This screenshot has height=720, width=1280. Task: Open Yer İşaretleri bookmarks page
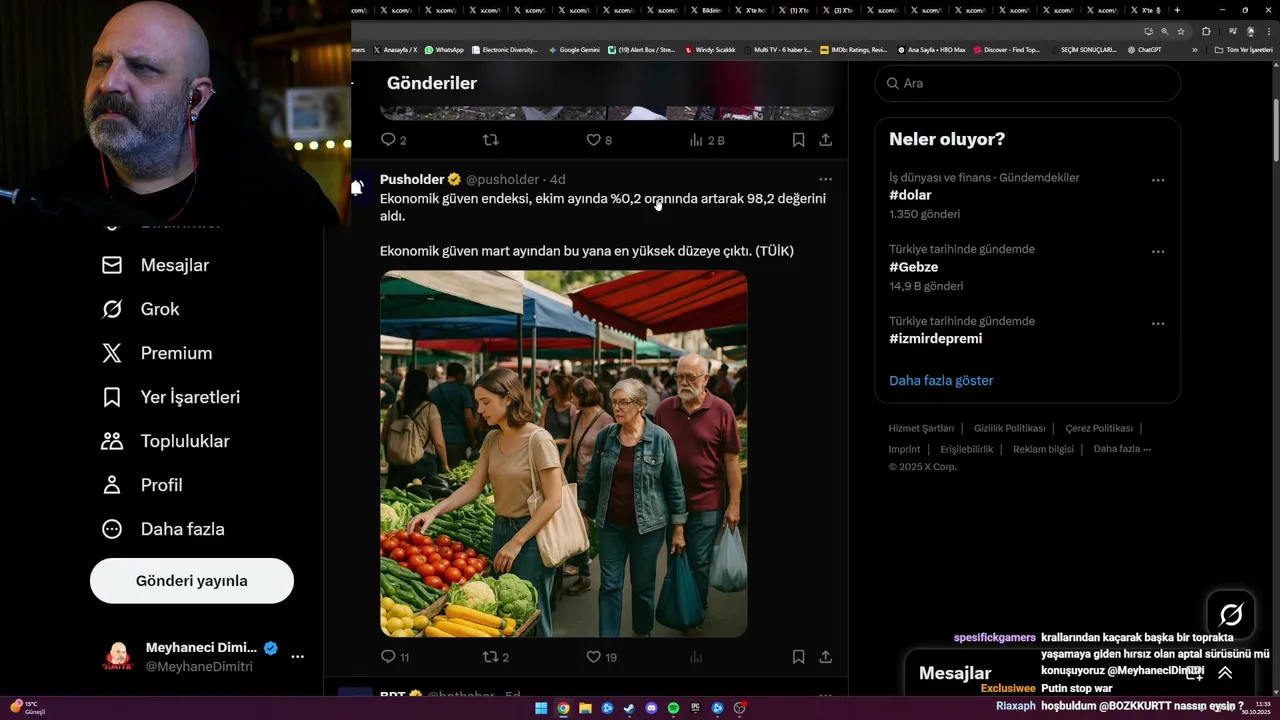[x=171, y=397]
